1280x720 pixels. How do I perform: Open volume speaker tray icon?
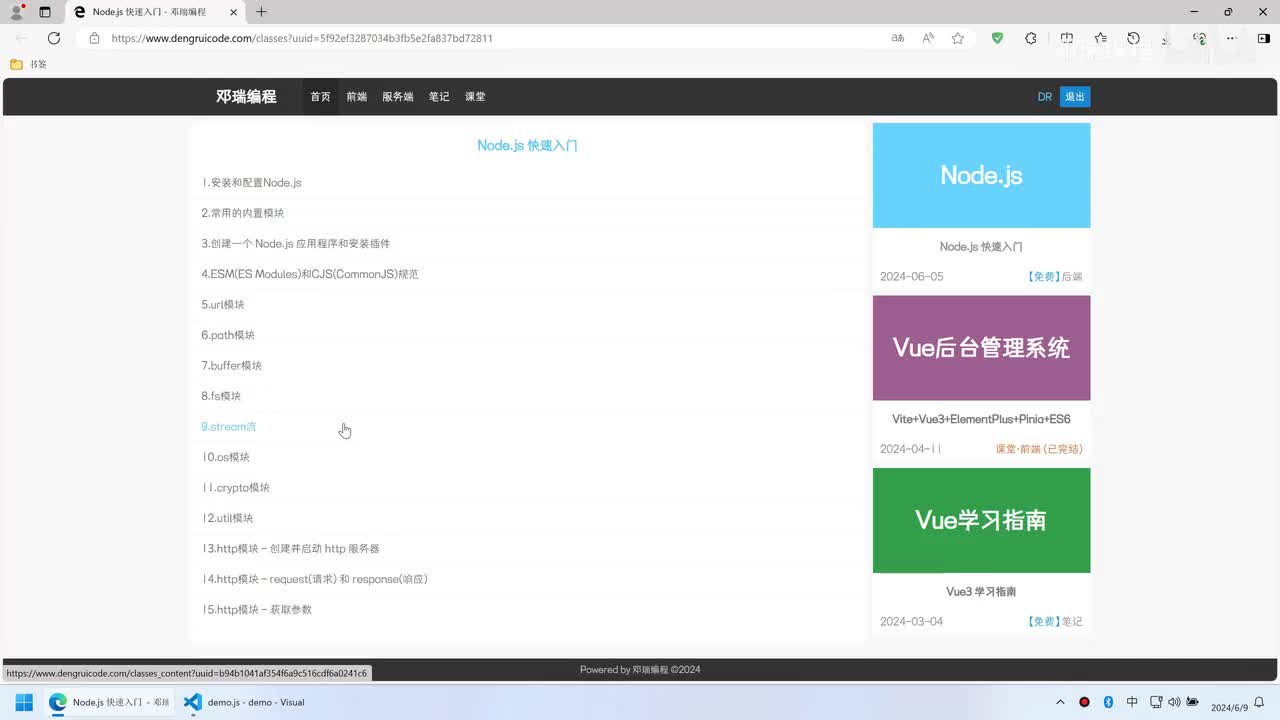[1174, 702]
